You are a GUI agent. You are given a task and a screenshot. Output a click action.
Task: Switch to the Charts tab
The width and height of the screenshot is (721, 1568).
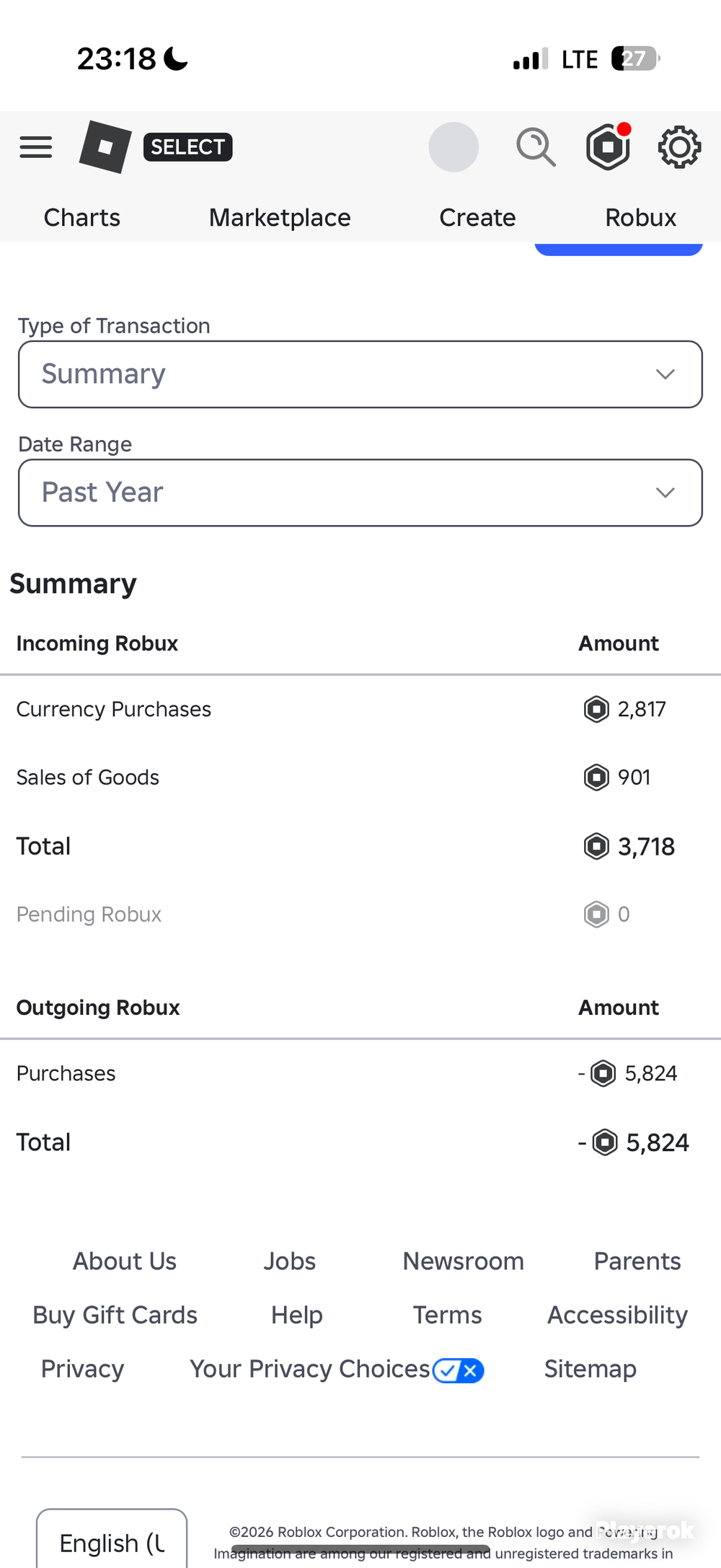point(82,218)
